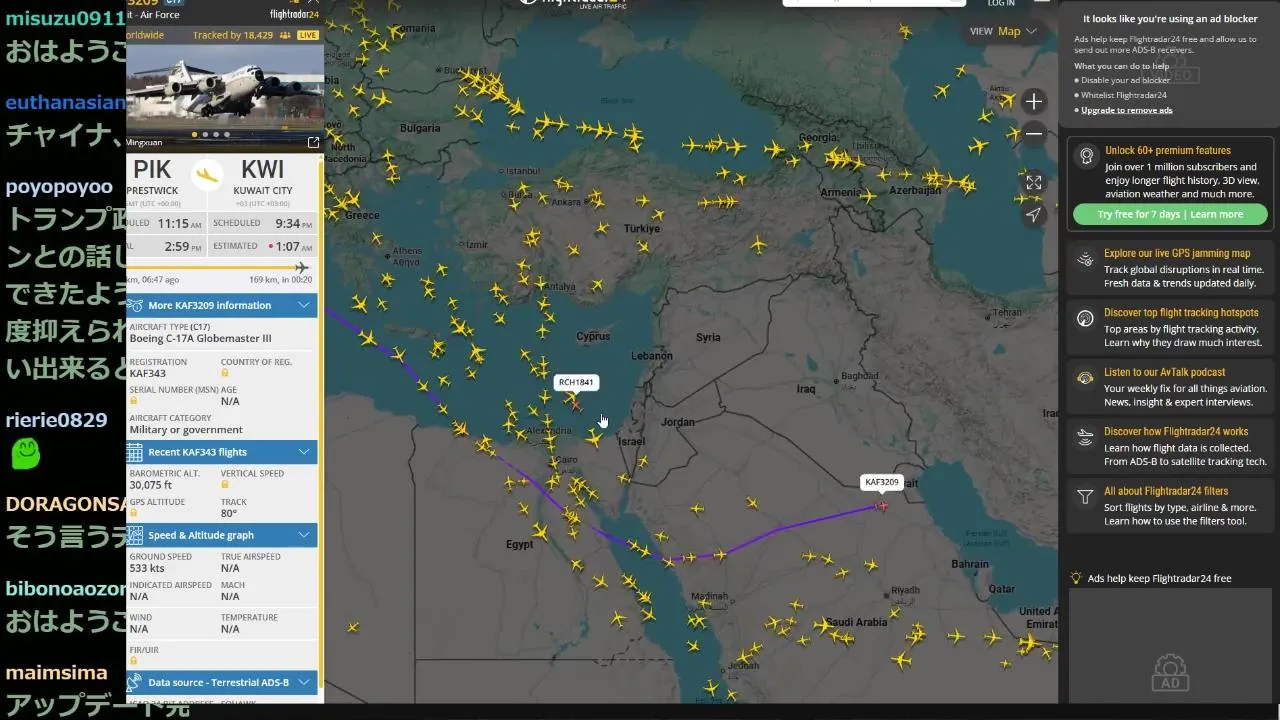Click How Flightradar24 works icon
The image size is (1280, 720).
coord(1085,437)
